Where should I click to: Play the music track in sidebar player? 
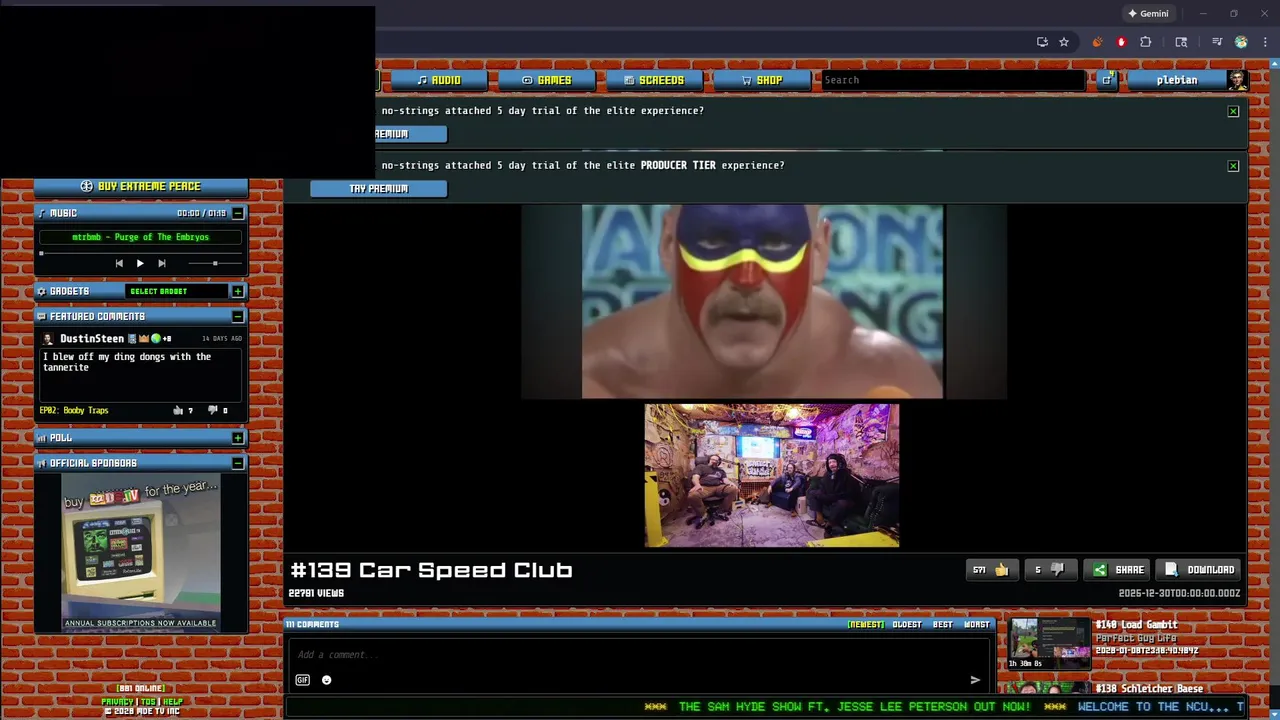[x=140, y=263]
